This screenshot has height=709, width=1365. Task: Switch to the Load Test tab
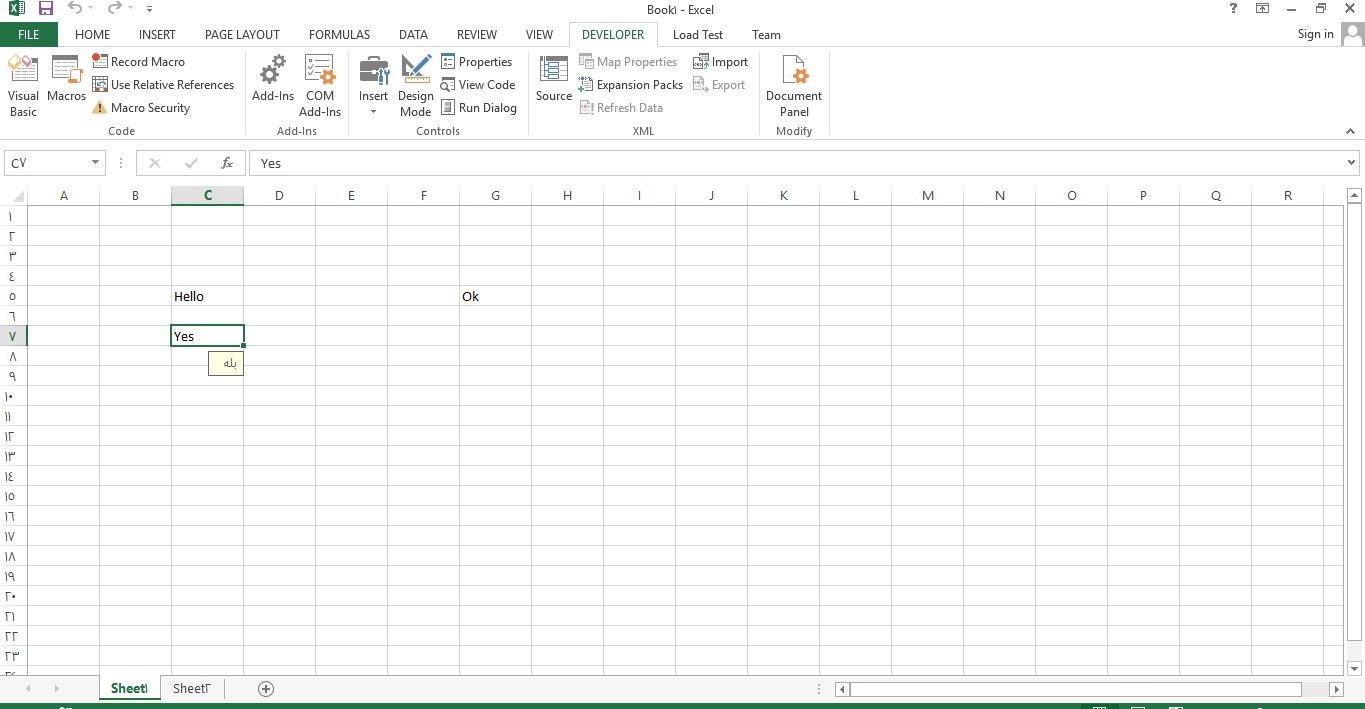(x=698, y=34)
